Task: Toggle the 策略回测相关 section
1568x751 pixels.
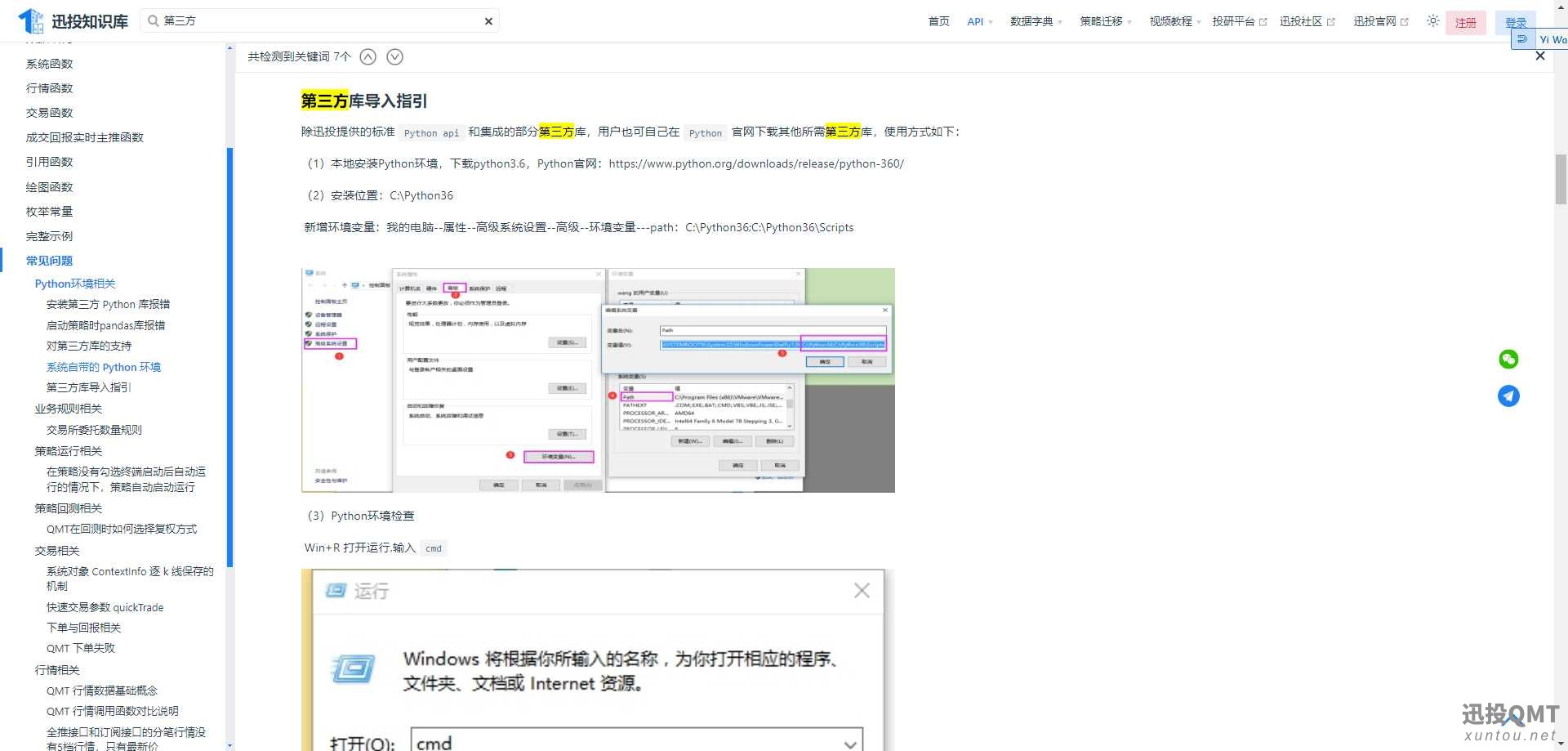Action: coord(69,508)
